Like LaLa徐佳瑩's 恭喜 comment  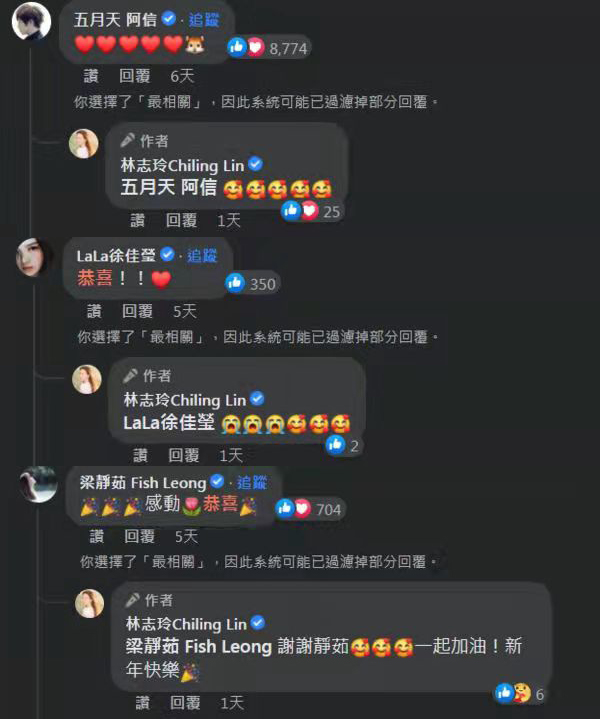94,311
